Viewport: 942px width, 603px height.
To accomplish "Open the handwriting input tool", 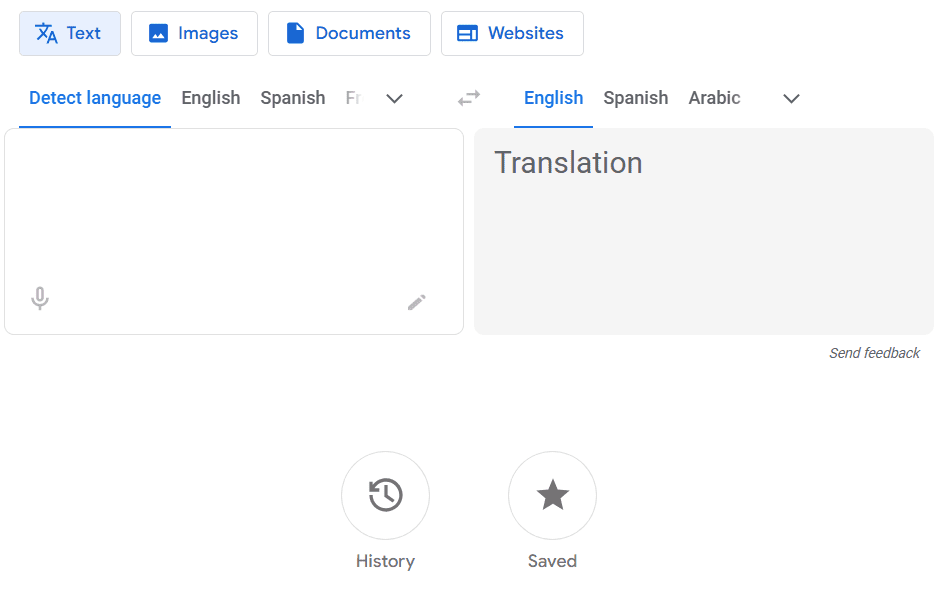I will coord(417,302).
